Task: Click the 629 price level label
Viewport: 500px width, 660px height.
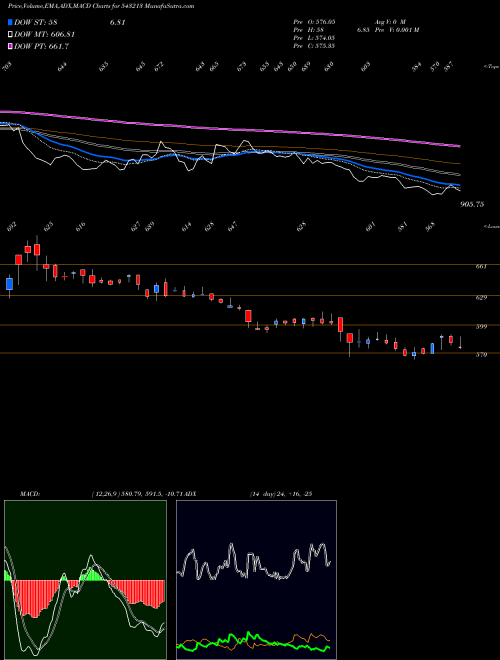Action: click(481, 298)
